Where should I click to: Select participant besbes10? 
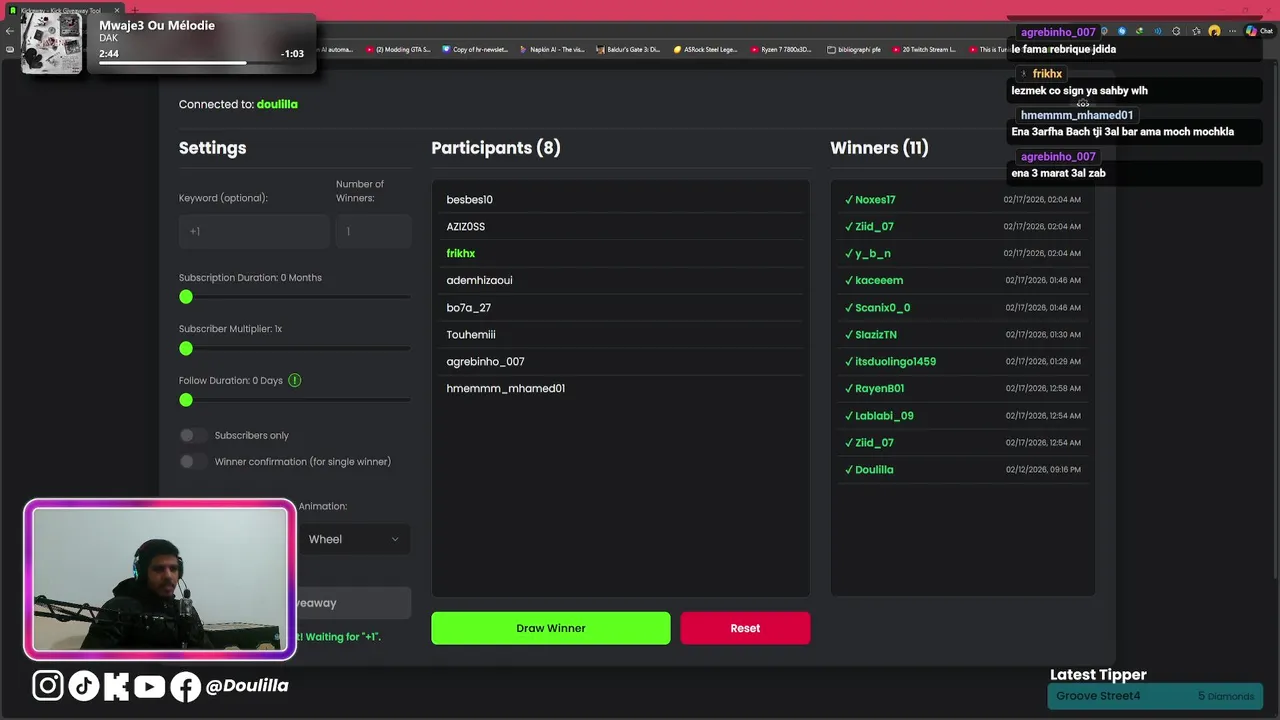click(x=620, y=199)
